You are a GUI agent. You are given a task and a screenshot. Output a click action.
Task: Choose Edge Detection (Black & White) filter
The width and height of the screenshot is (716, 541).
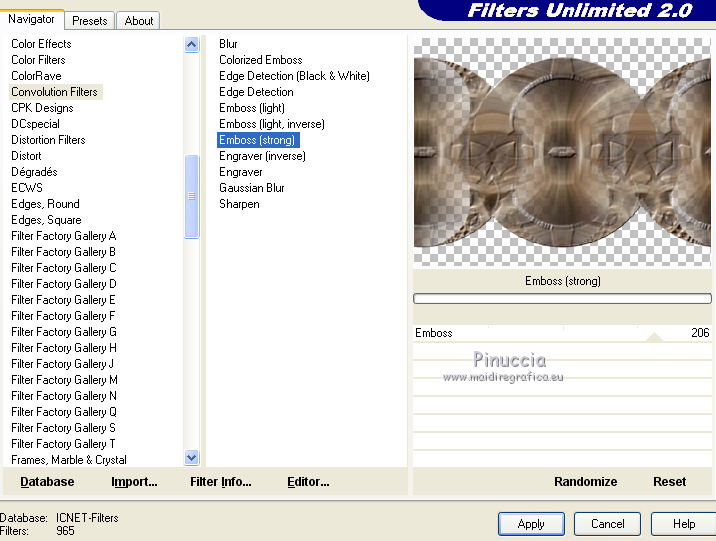click(295, 76)
